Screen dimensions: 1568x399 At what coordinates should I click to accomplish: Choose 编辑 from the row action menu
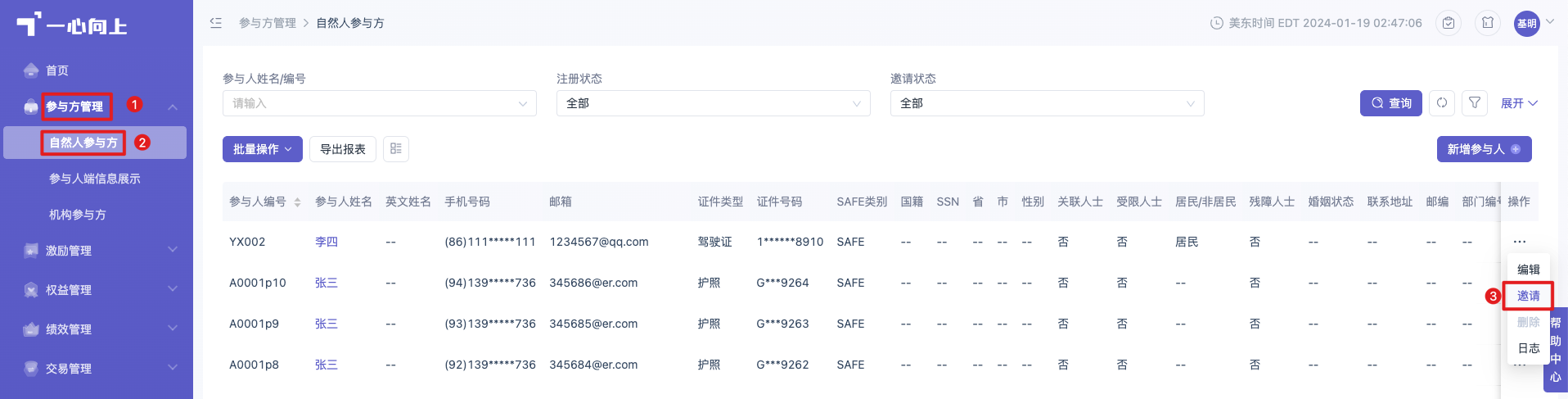coord(1529,270)
